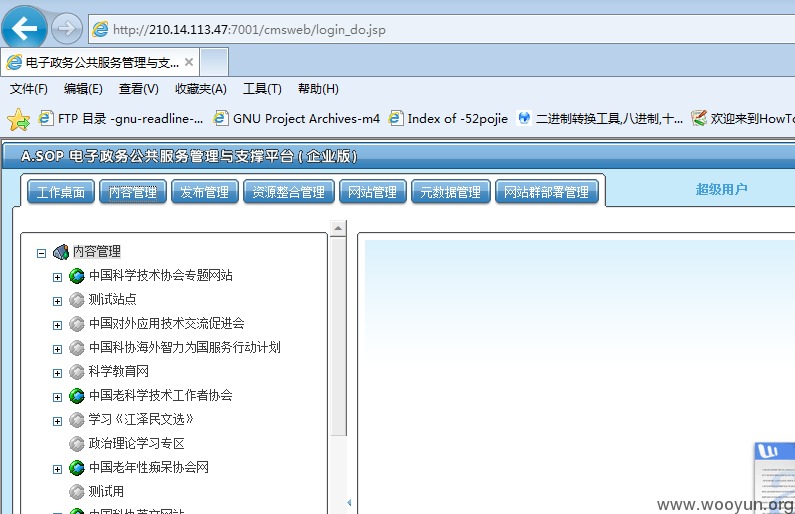Click the IE page icon in address bar
Image resolution: width=795 pixels, height=514 pixels.
tap(100, 29)
